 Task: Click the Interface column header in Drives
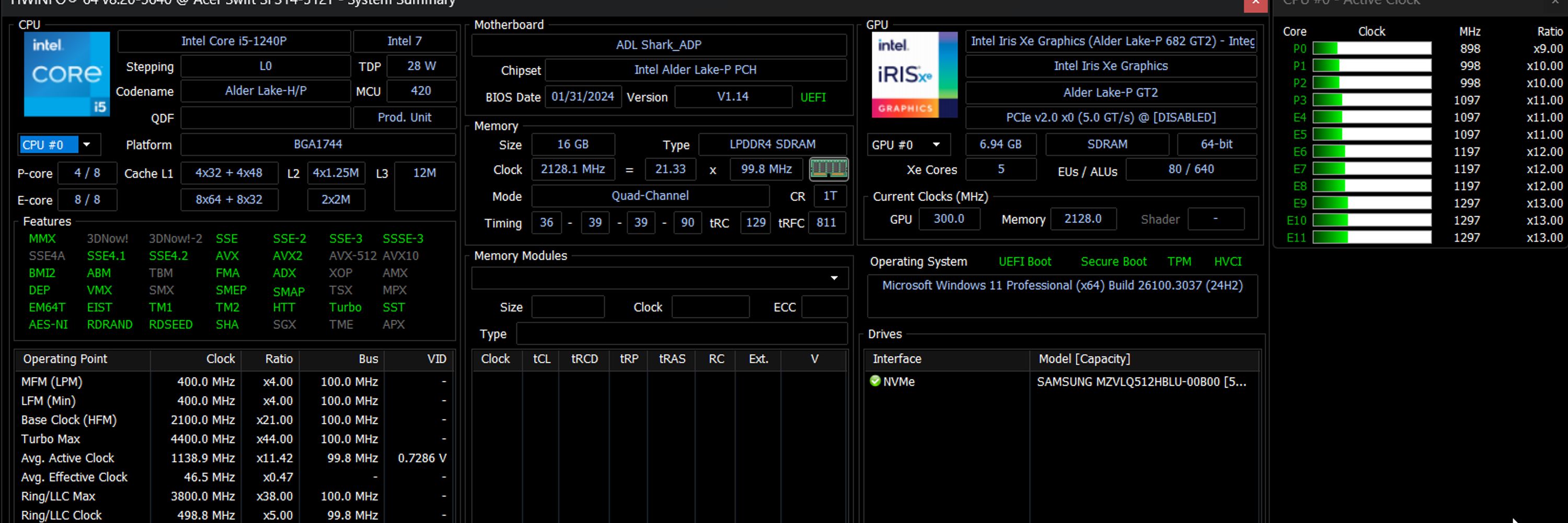point(947,359)
